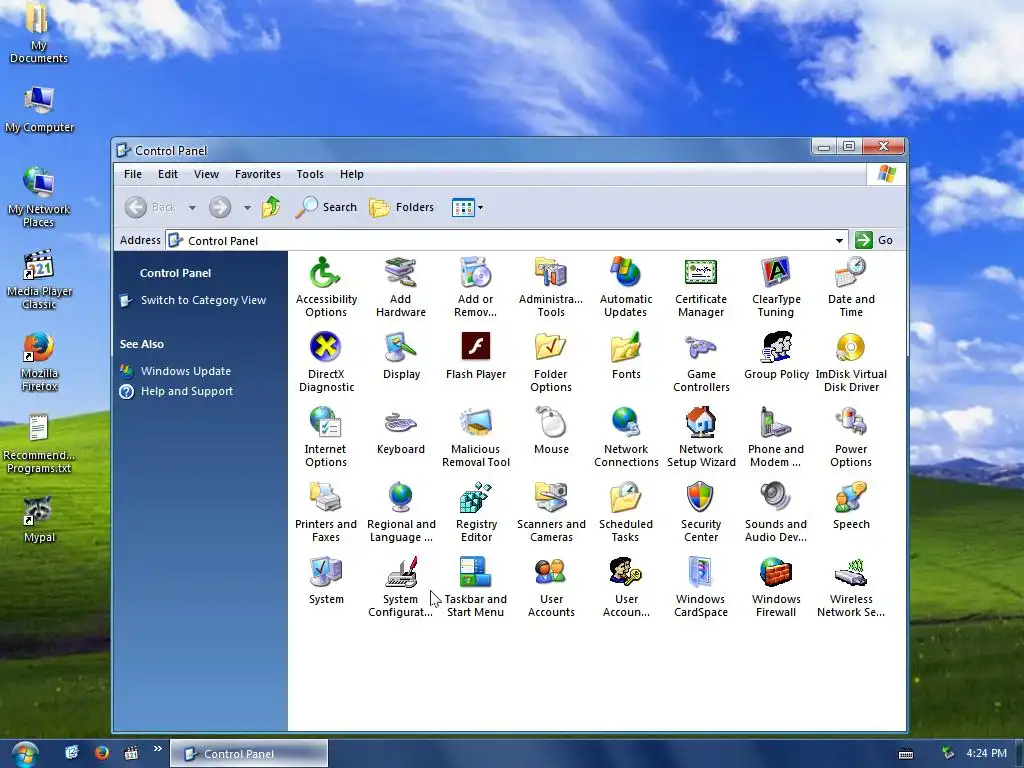This screenshot has width=1024, height=768.
Task: Open User Accounts with keys icon
Action: coord(626,587)
